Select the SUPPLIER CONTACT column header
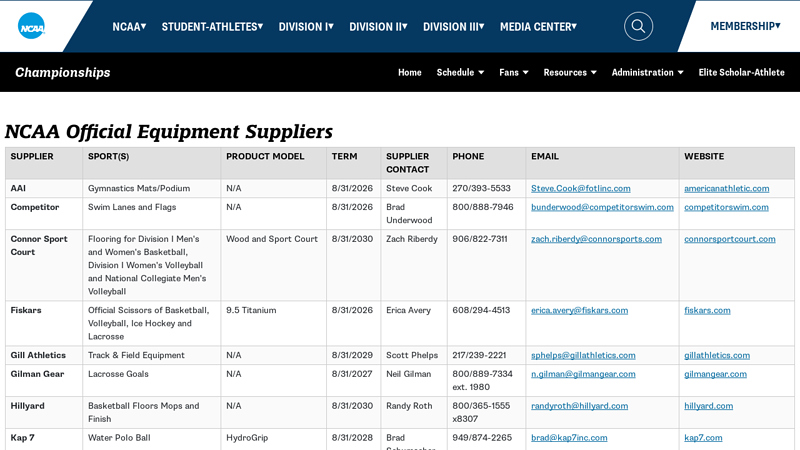Viewport: 800px width, 450px height. pos(414,163)
